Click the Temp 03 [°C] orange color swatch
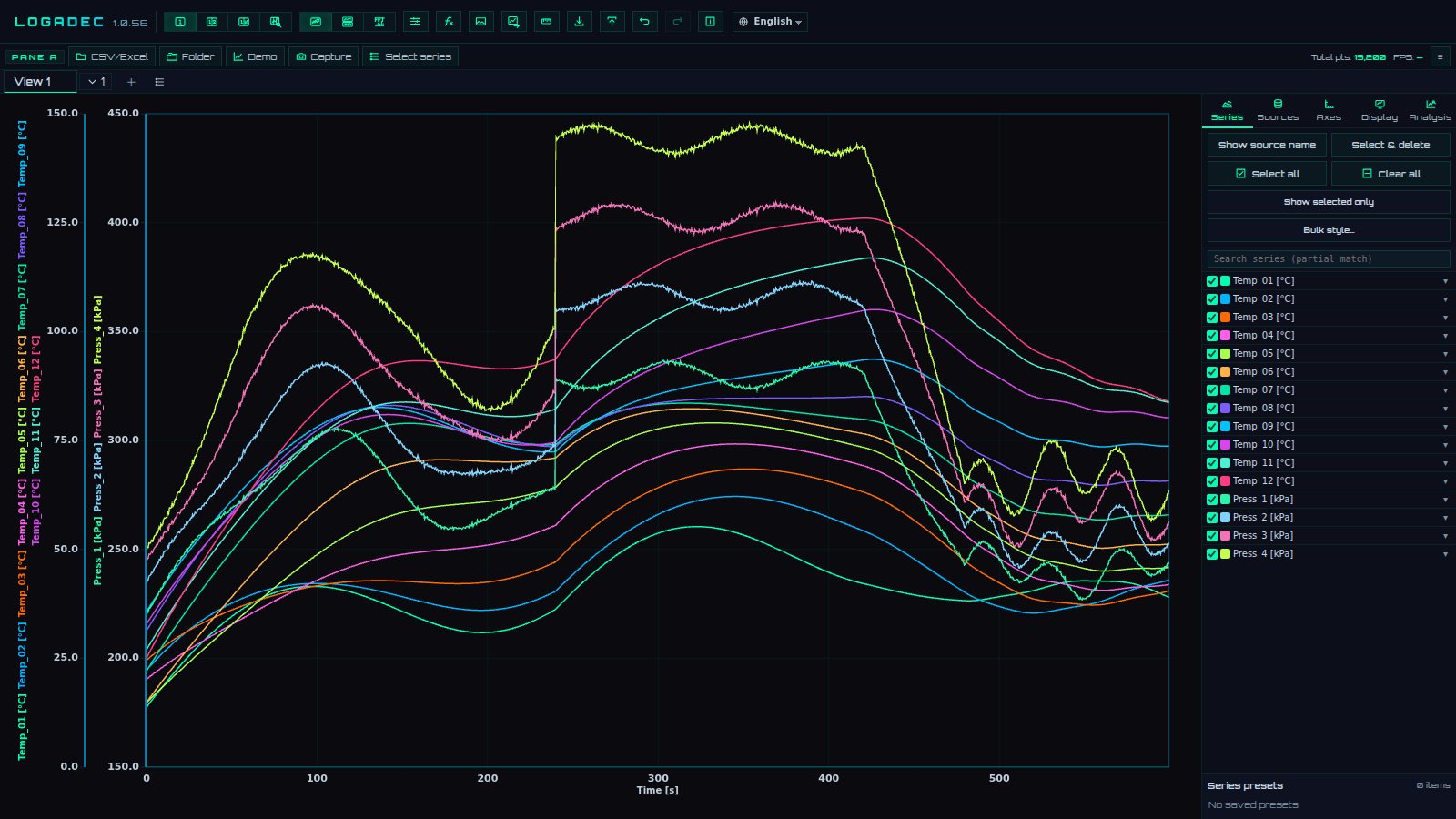This screenshot has height=819, width=1456. coord(1226,318)
